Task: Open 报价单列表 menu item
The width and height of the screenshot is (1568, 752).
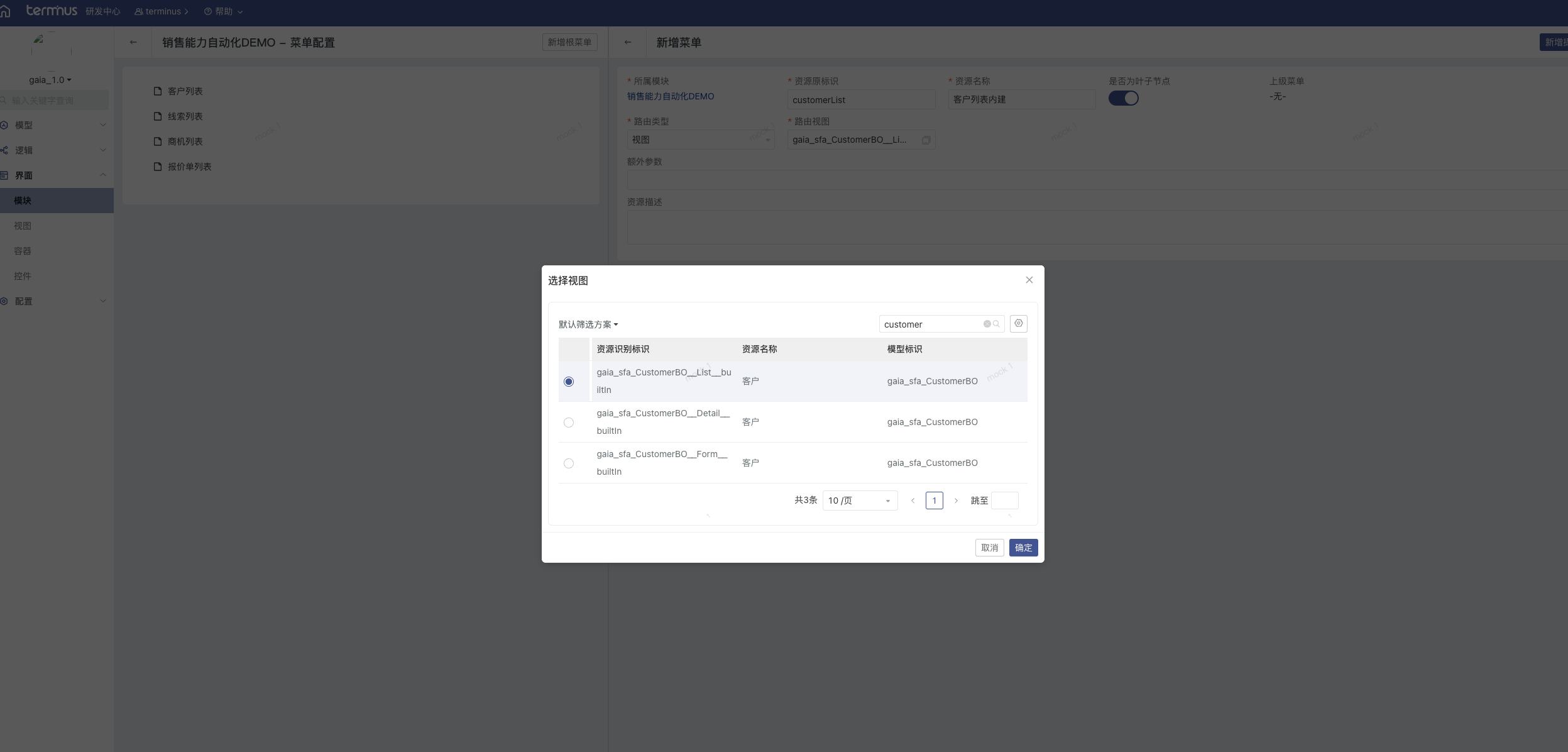Action: click(x=189, y=167)
